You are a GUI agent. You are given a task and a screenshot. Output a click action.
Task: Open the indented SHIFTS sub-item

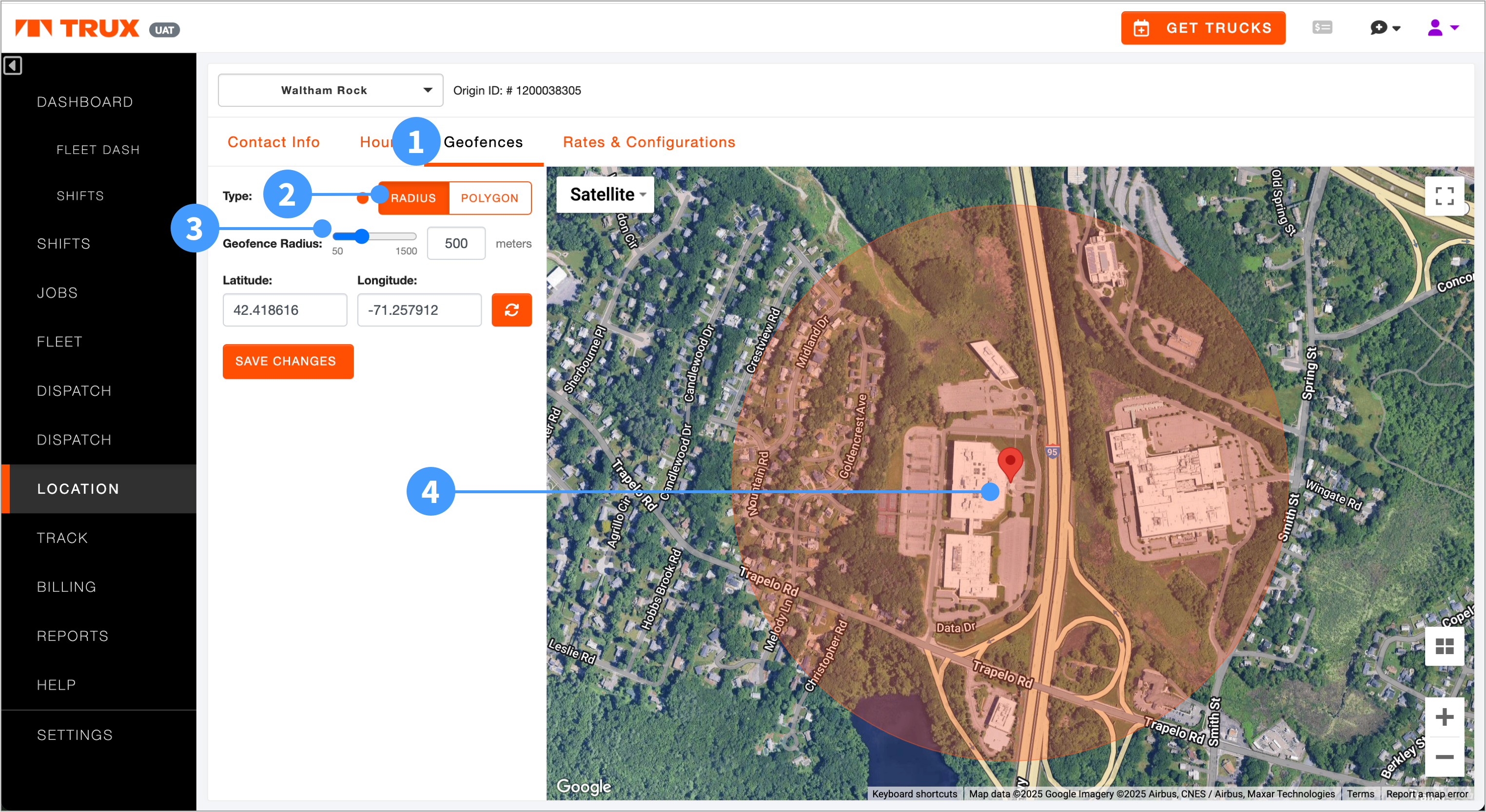tap(80, 196)
